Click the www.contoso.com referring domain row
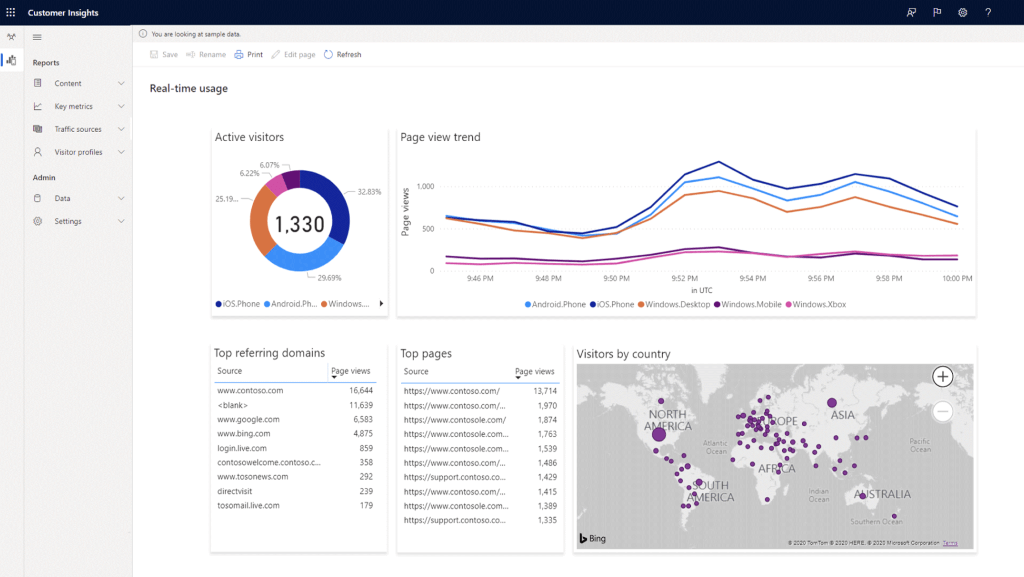1024x577 pixels. tap(295, 390)
